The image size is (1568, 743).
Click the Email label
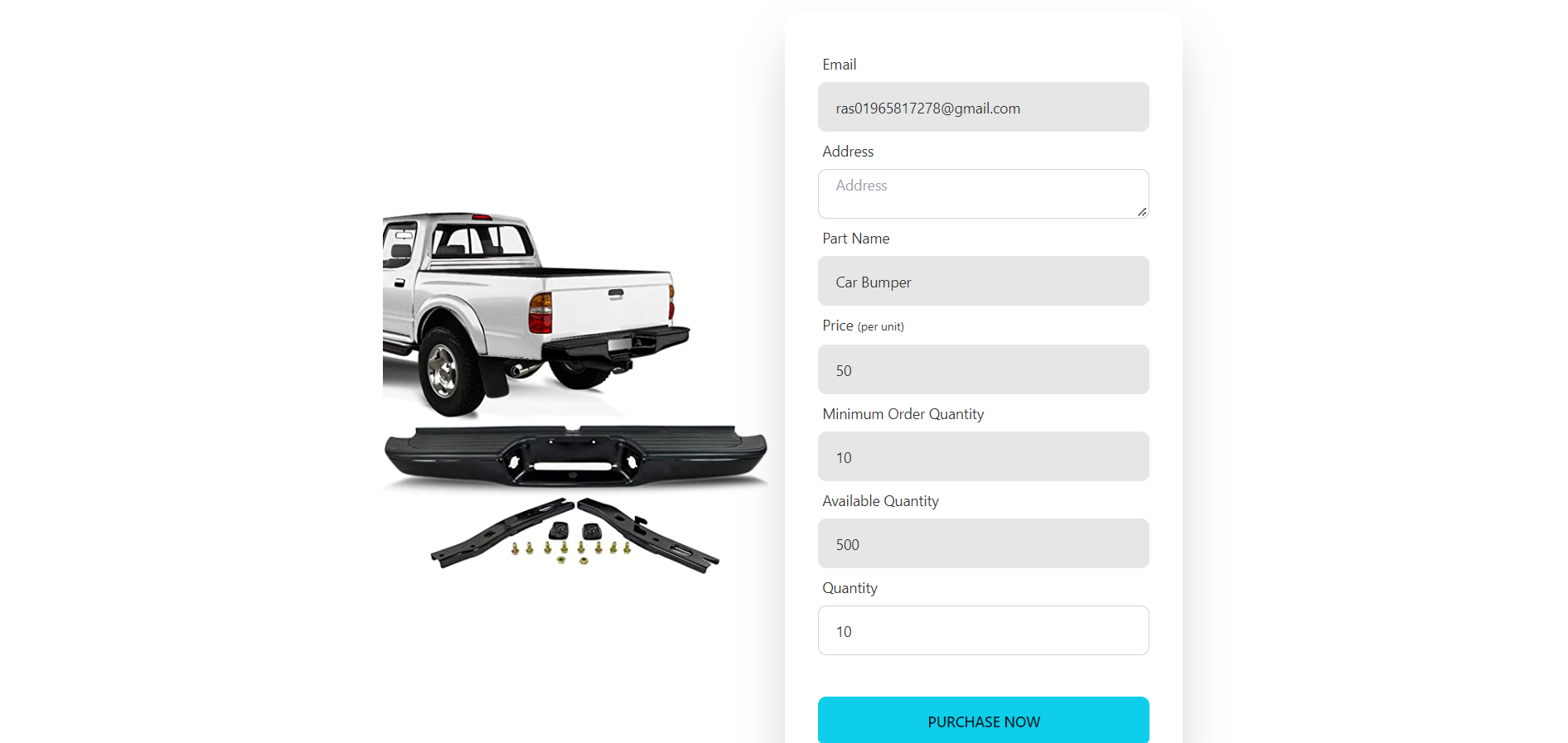[x=840, y=65]
